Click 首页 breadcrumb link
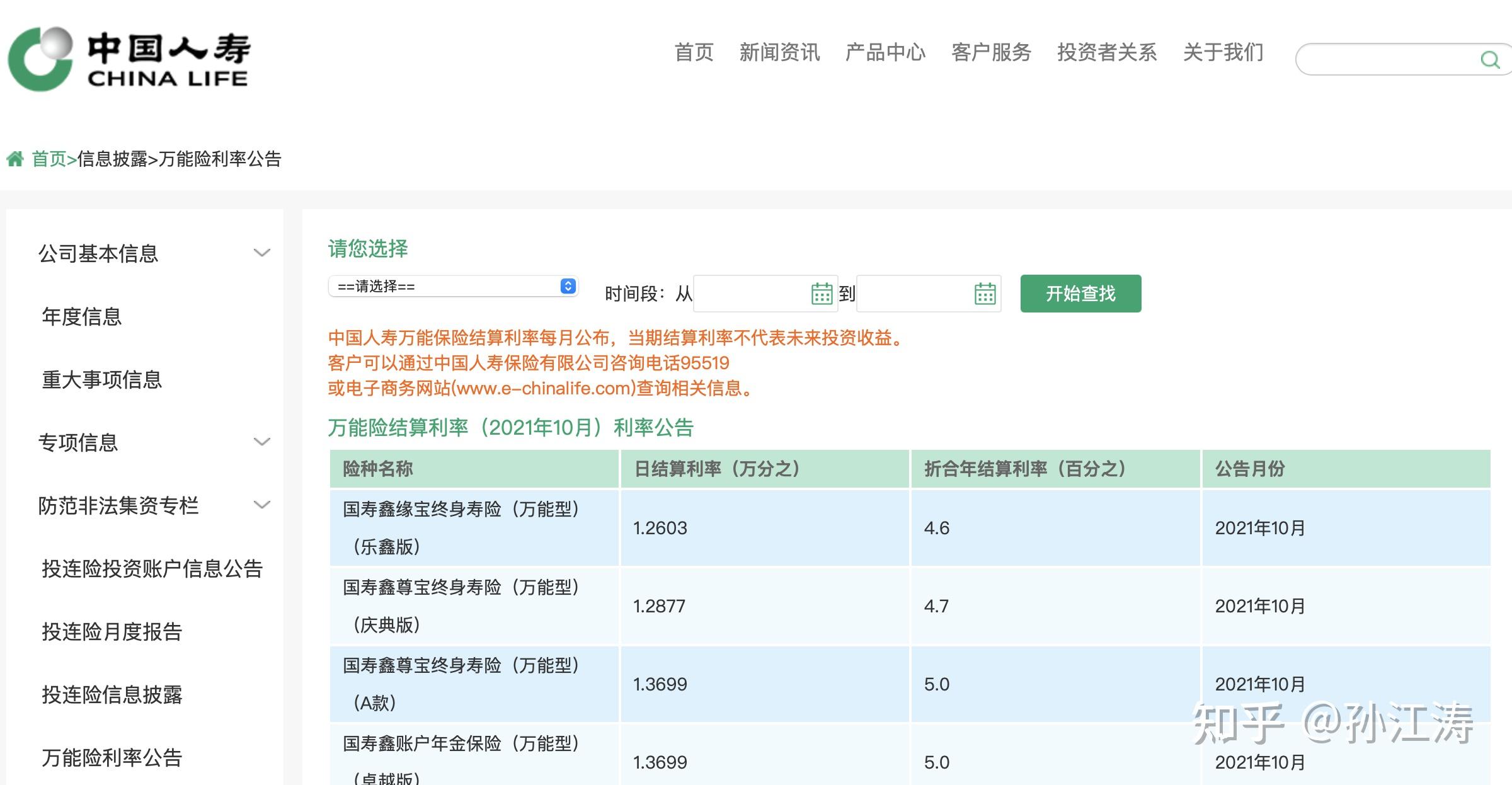Viewport: 1512px width, 785px height. pyautogui.click(x=49, y=159)
